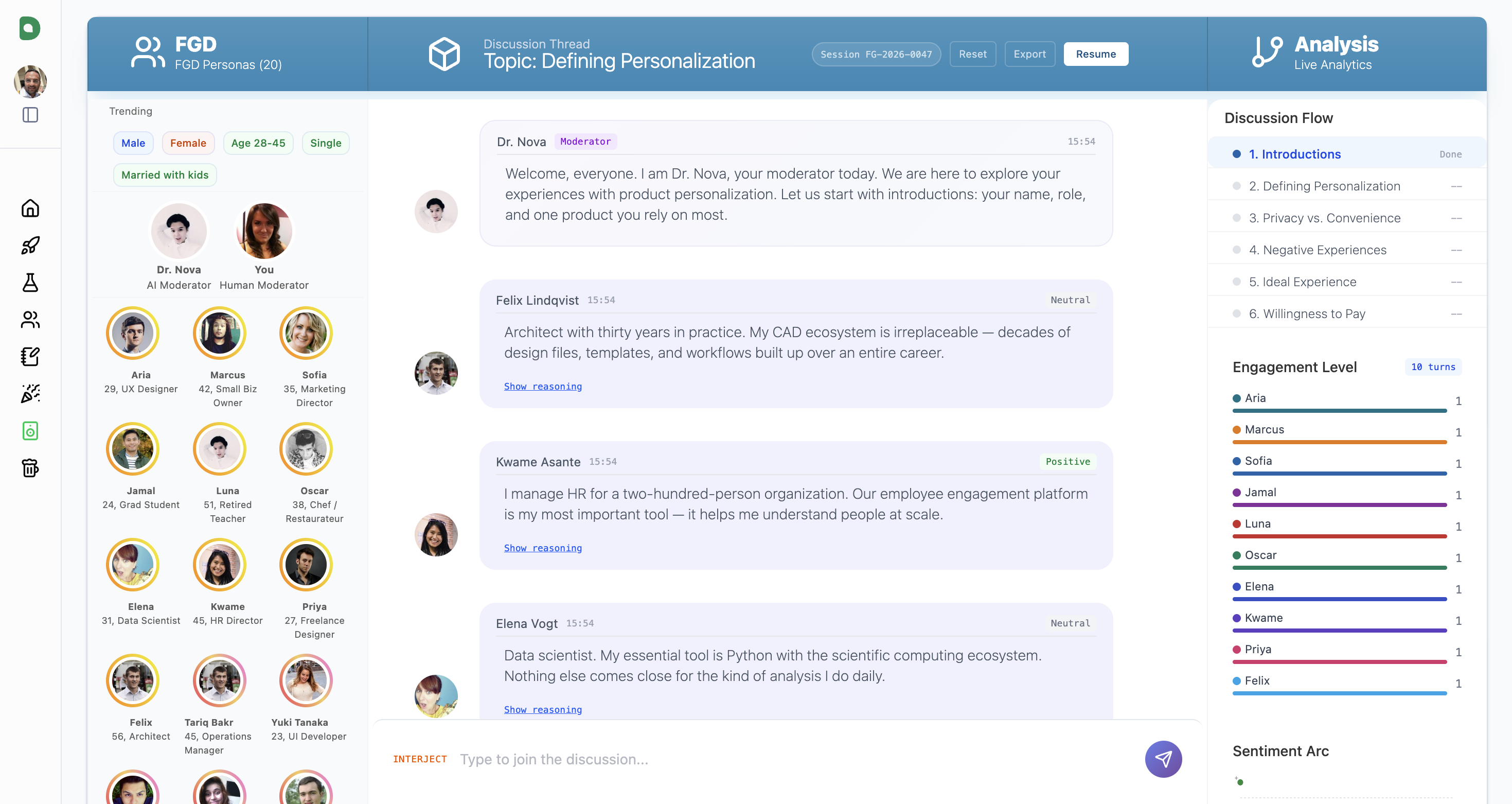The width and height of the screenshot is (1512, 804).
Task: Open the party popper sidebar icon
Action: click(x=30, y=393)
